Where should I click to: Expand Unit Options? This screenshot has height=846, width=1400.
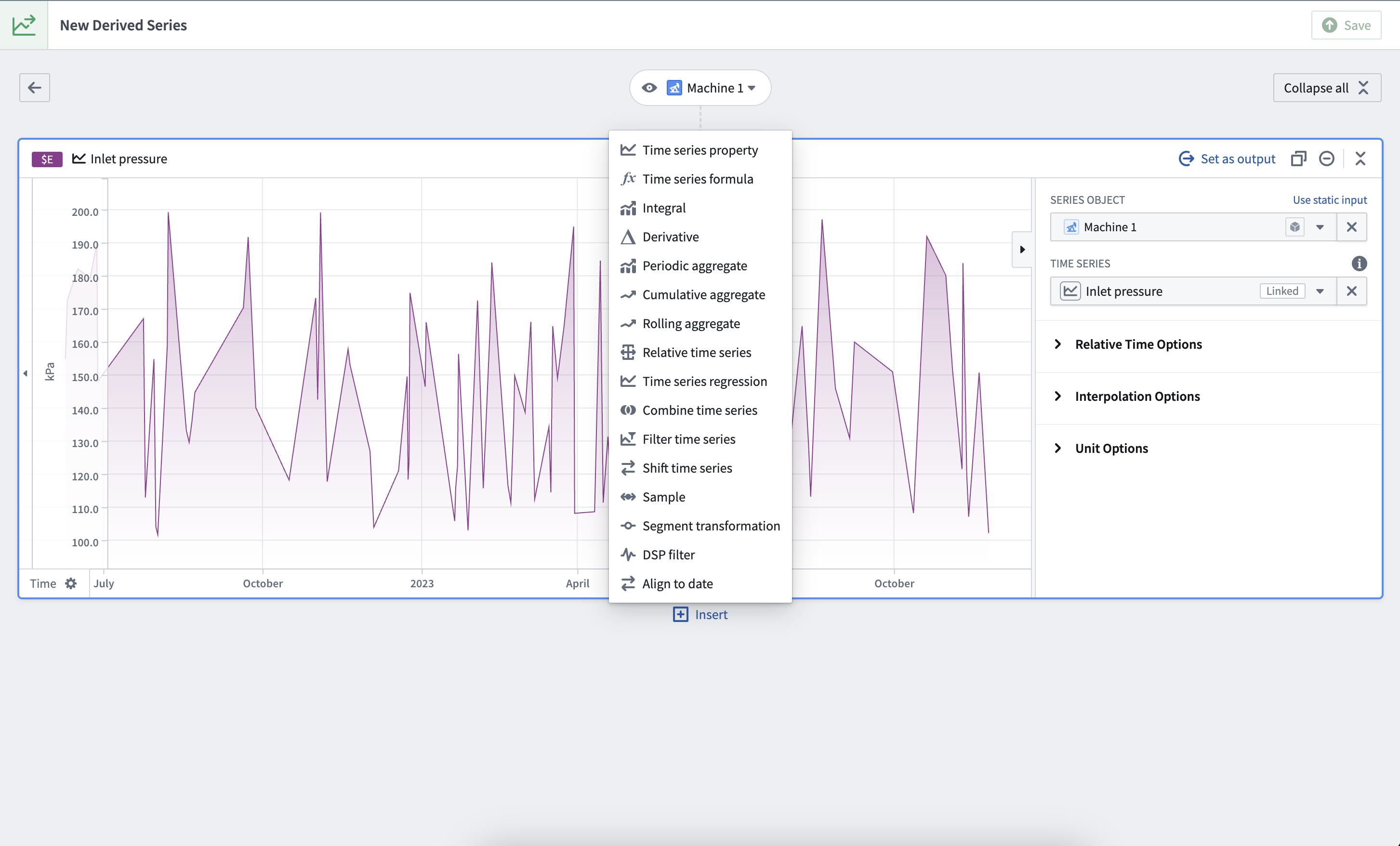point(1111,448)
